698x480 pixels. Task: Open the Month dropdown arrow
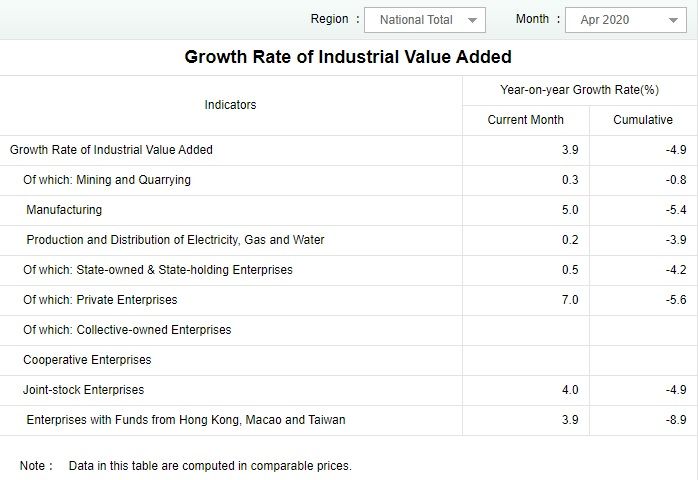click(673, 20)
